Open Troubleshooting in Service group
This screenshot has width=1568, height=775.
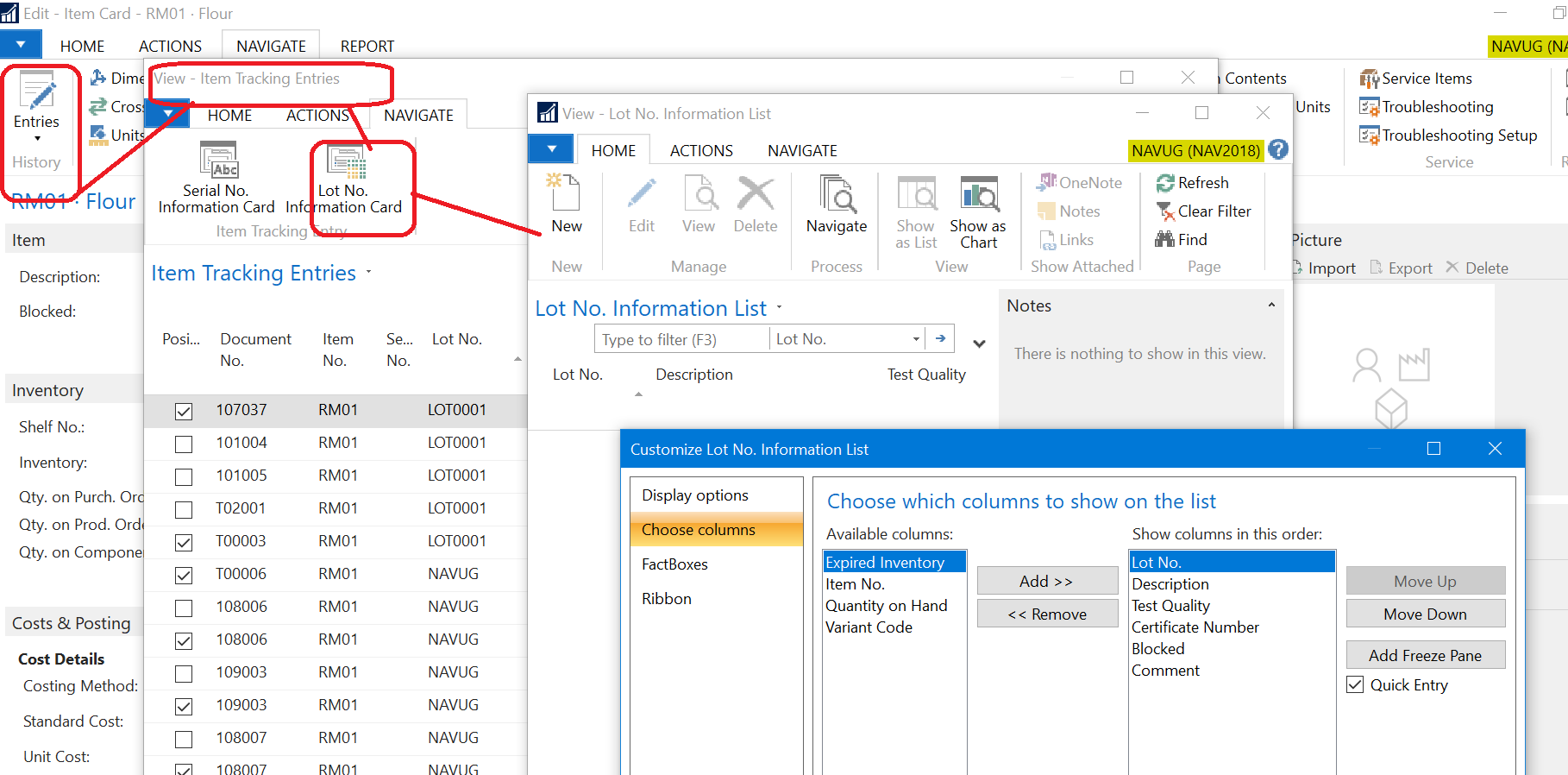click(x=1427, y=107)
